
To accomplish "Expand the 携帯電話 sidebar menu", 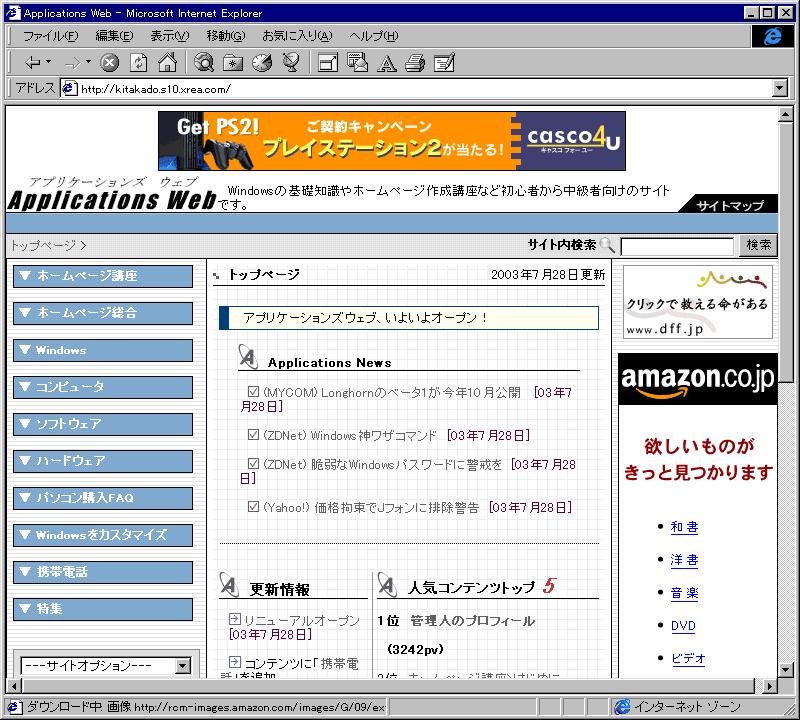I will point(103,572).
